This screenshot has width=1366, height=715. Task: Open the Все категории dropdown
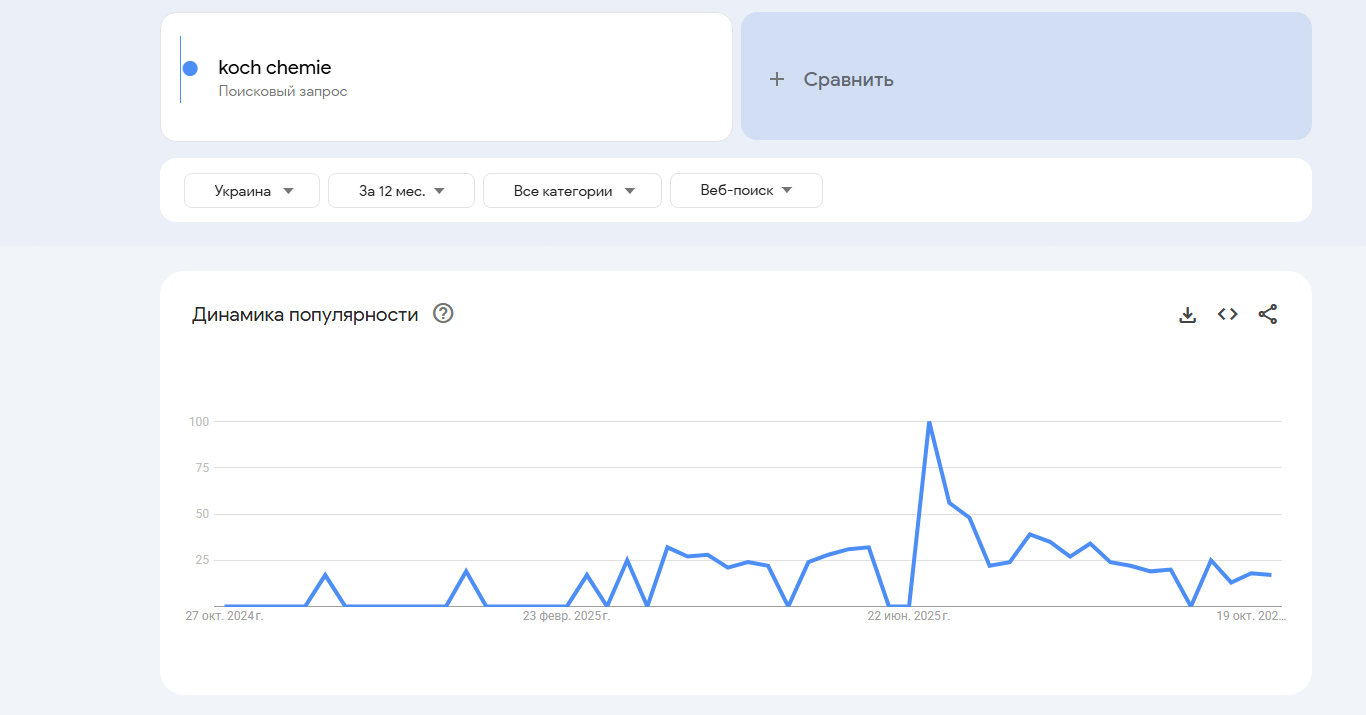pyautogui.click(x=572, y=191)
